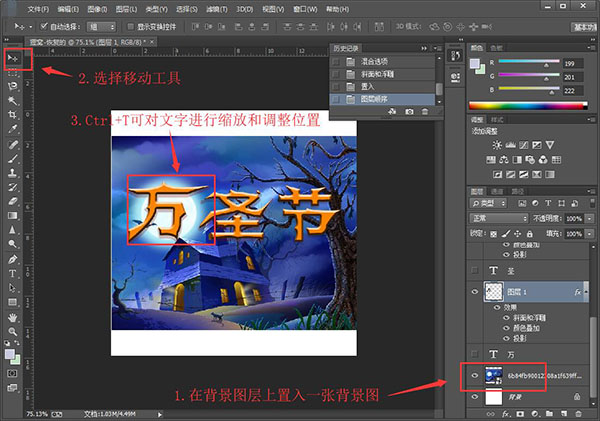Select the Zoom tool in toolbox
The image size is (600, 421).
click(13, 331)
